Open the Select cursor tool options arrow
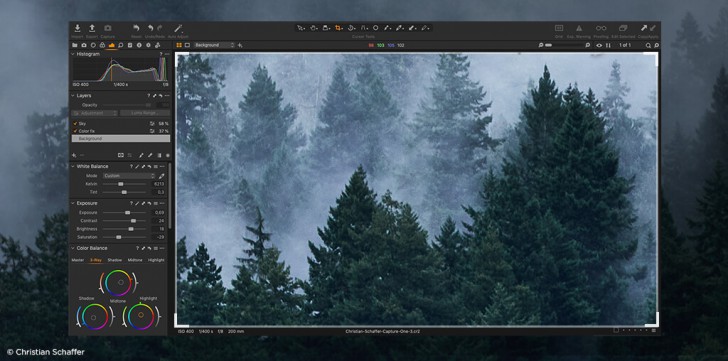728x361 pixels. pos(305,29)
